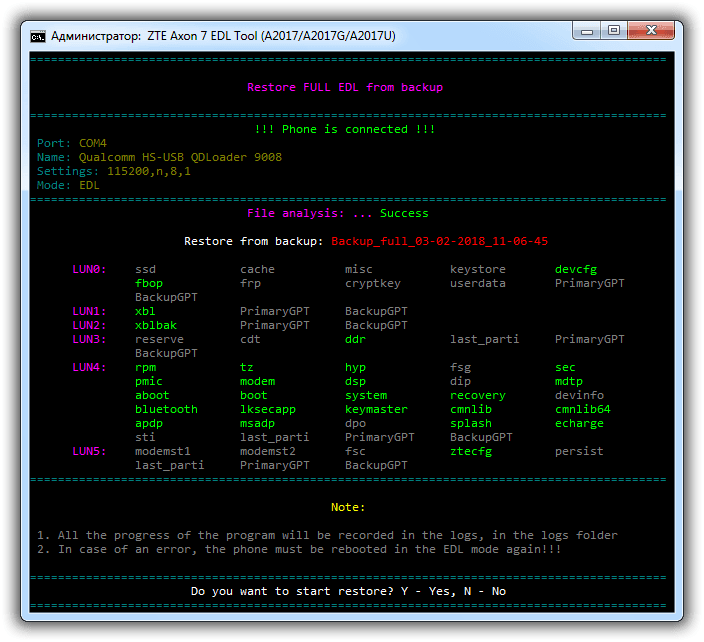Click the 'File analysis: ... Success' line
Screen dimensions: 704x642
click(338, 213)
